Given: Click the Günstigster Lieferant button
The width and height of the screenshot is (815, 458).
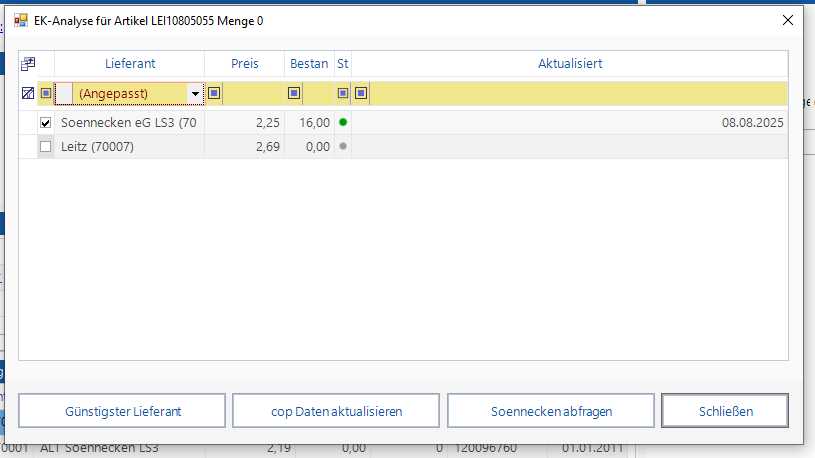Looking at the screenshot, I should (x=122, y=411).
